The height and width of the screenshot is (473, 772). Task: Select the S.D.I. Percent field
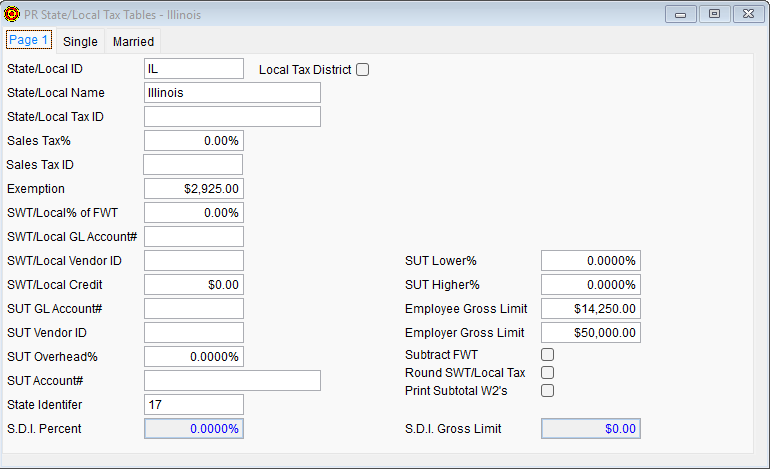[x=194, y=429]
